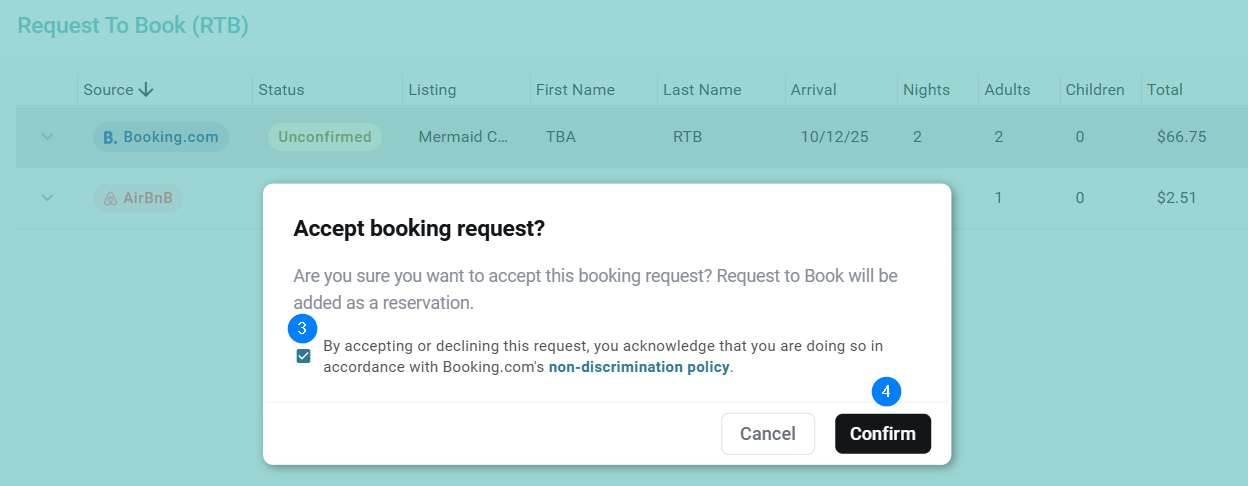
Task: Expand the AirBnB row chevron
Action: click(47, 198)
